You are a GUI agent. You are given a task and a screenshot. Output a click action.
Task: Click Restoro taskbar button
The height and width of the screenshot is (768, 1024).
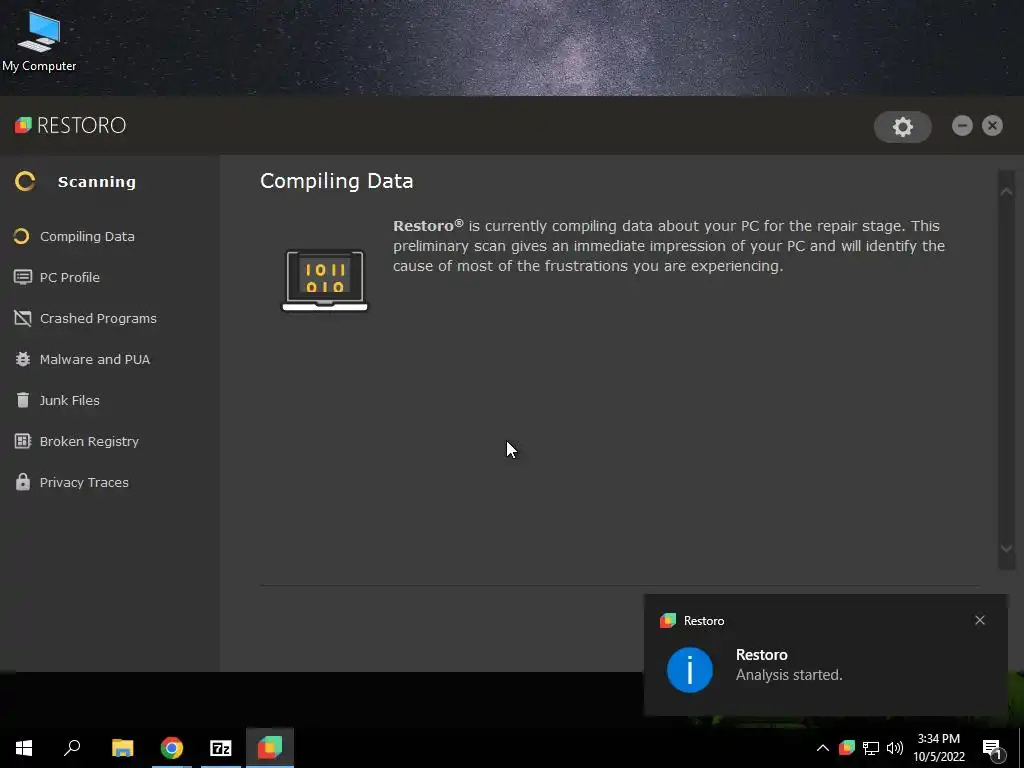[270, 748]
